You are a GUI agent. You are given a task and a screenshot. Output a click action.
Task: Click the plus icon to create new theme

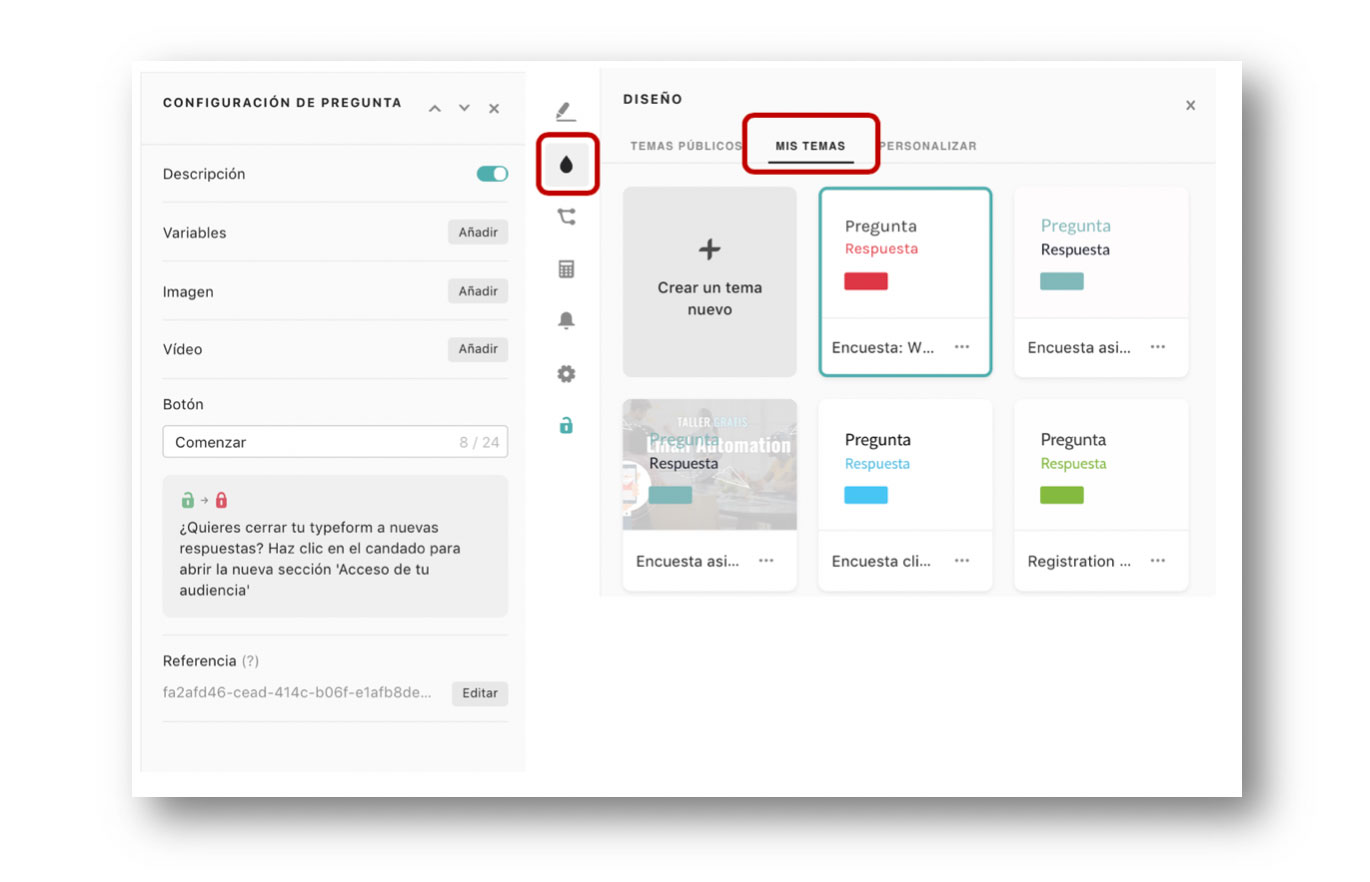[x=709, y=249]
